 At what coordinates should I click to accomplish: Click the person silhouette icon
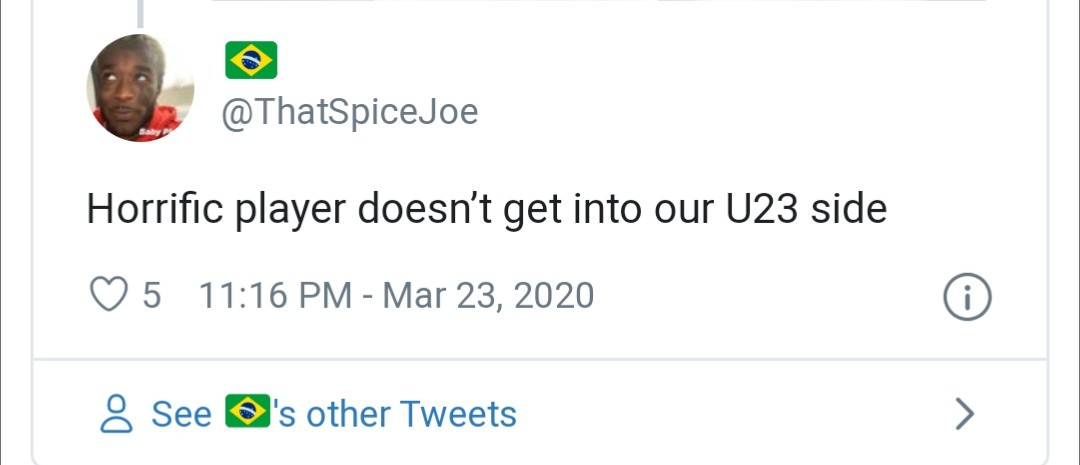pyautogui.click(x=118, y=413)
